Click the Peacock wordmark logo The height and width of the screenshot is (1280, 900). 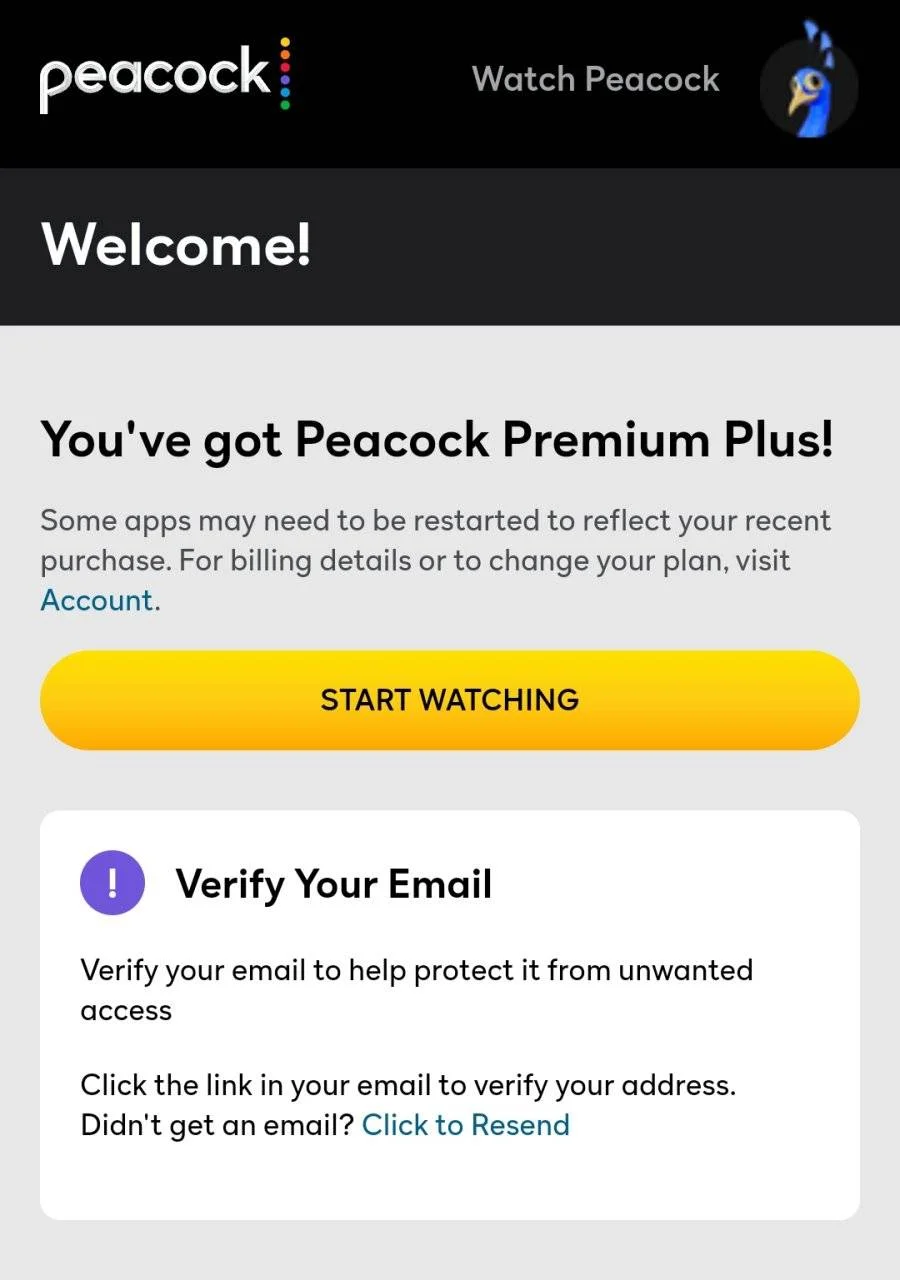tap(155, 78)
